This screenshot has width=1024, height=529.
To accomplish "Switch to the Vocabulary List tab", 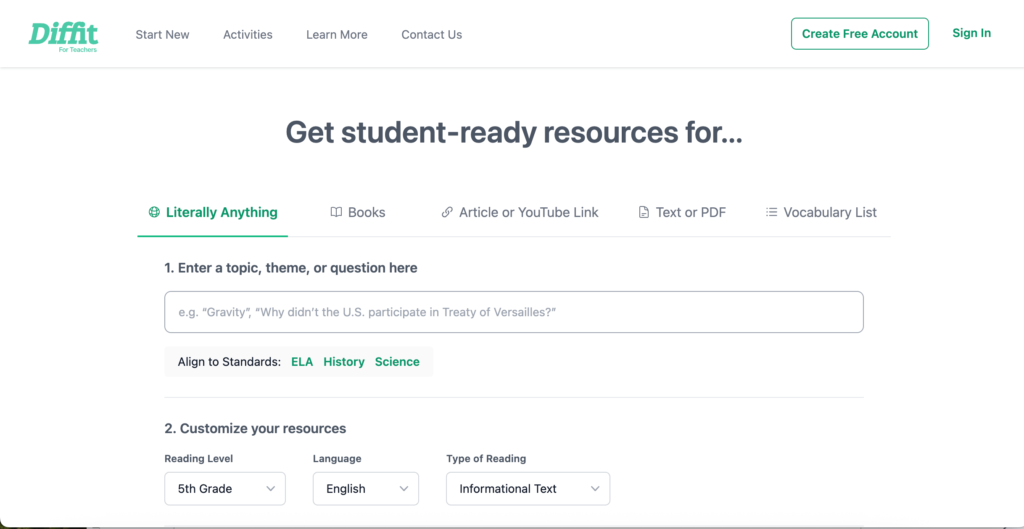I will [x=822, y=212].
